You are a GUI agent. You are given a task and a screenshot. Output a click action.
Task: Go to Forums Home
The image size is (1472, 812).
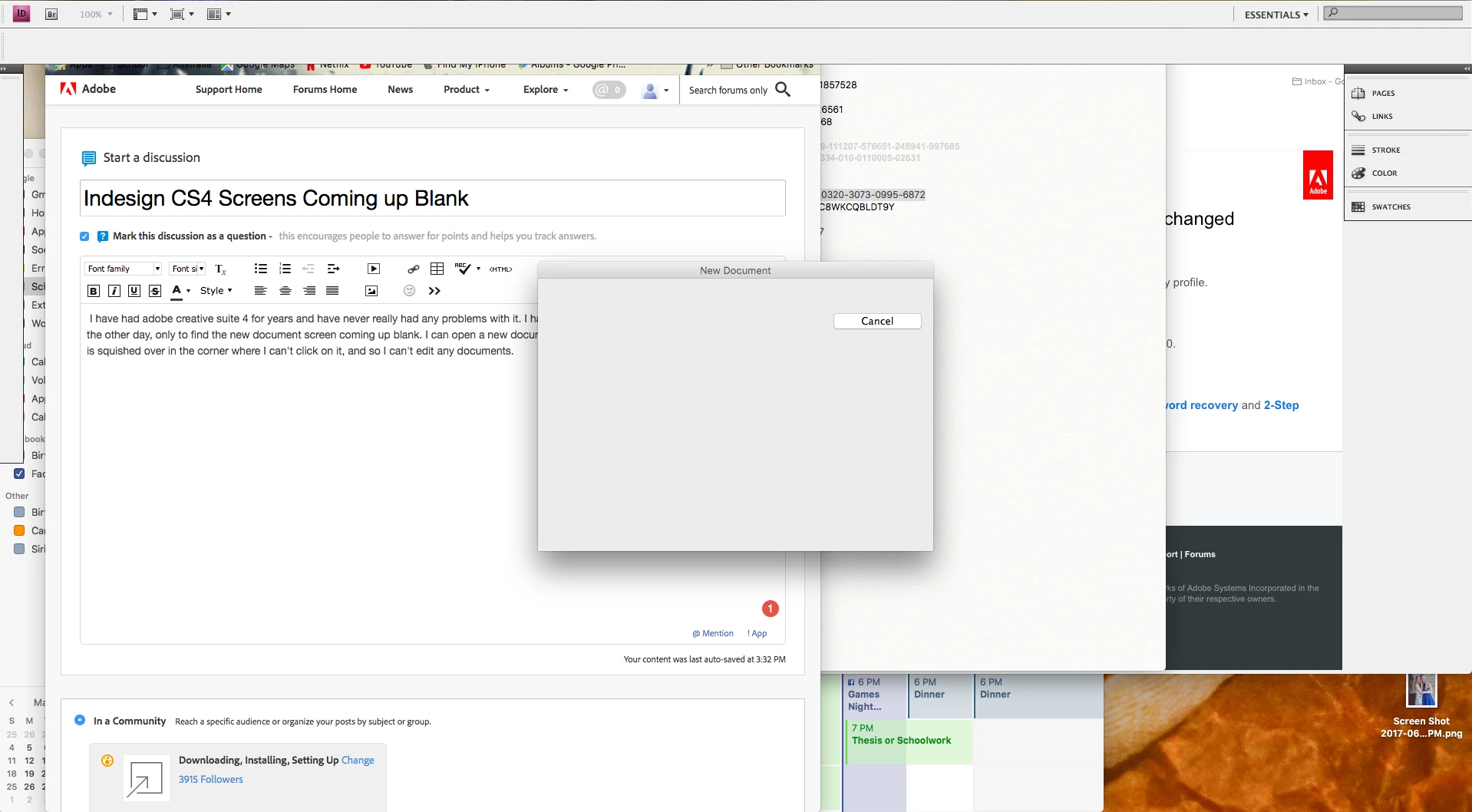pos(325,89)
